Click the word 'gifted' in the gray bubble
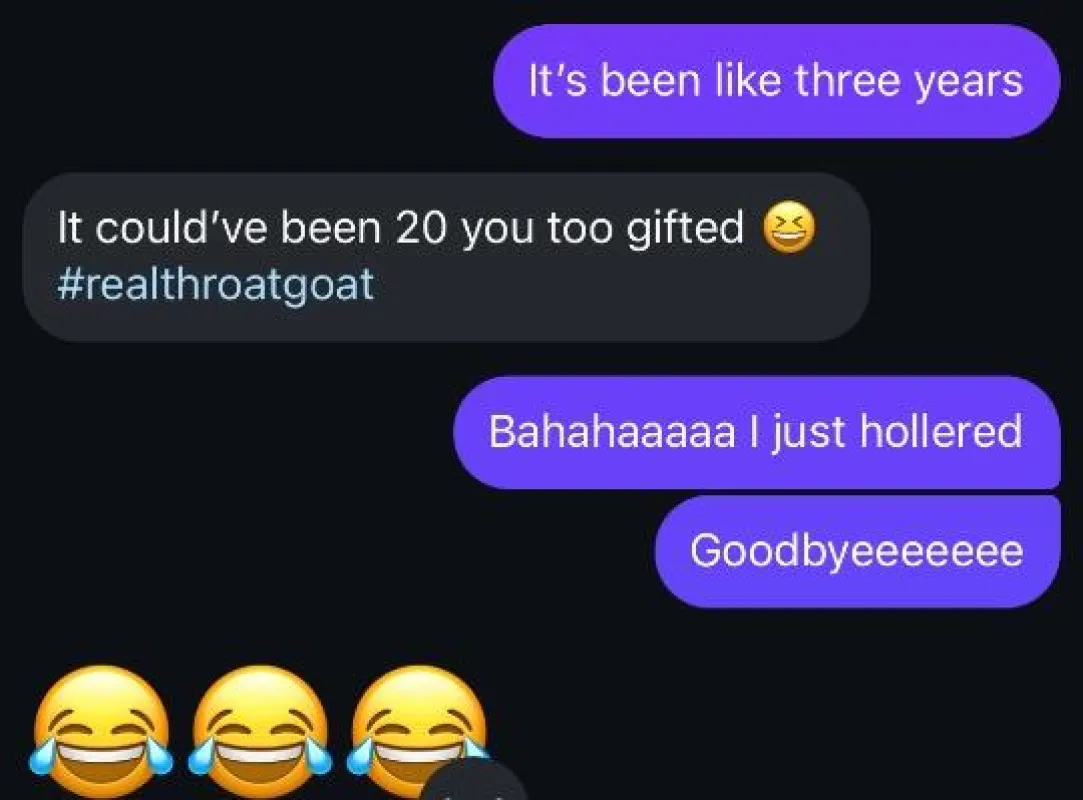This screenshot has height=800, width=1083. tap(684, 229)
